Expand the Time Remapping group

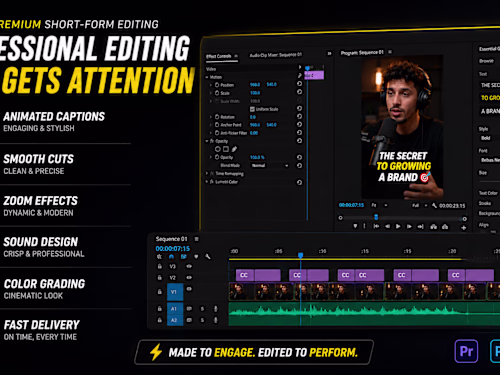[207, 173]
